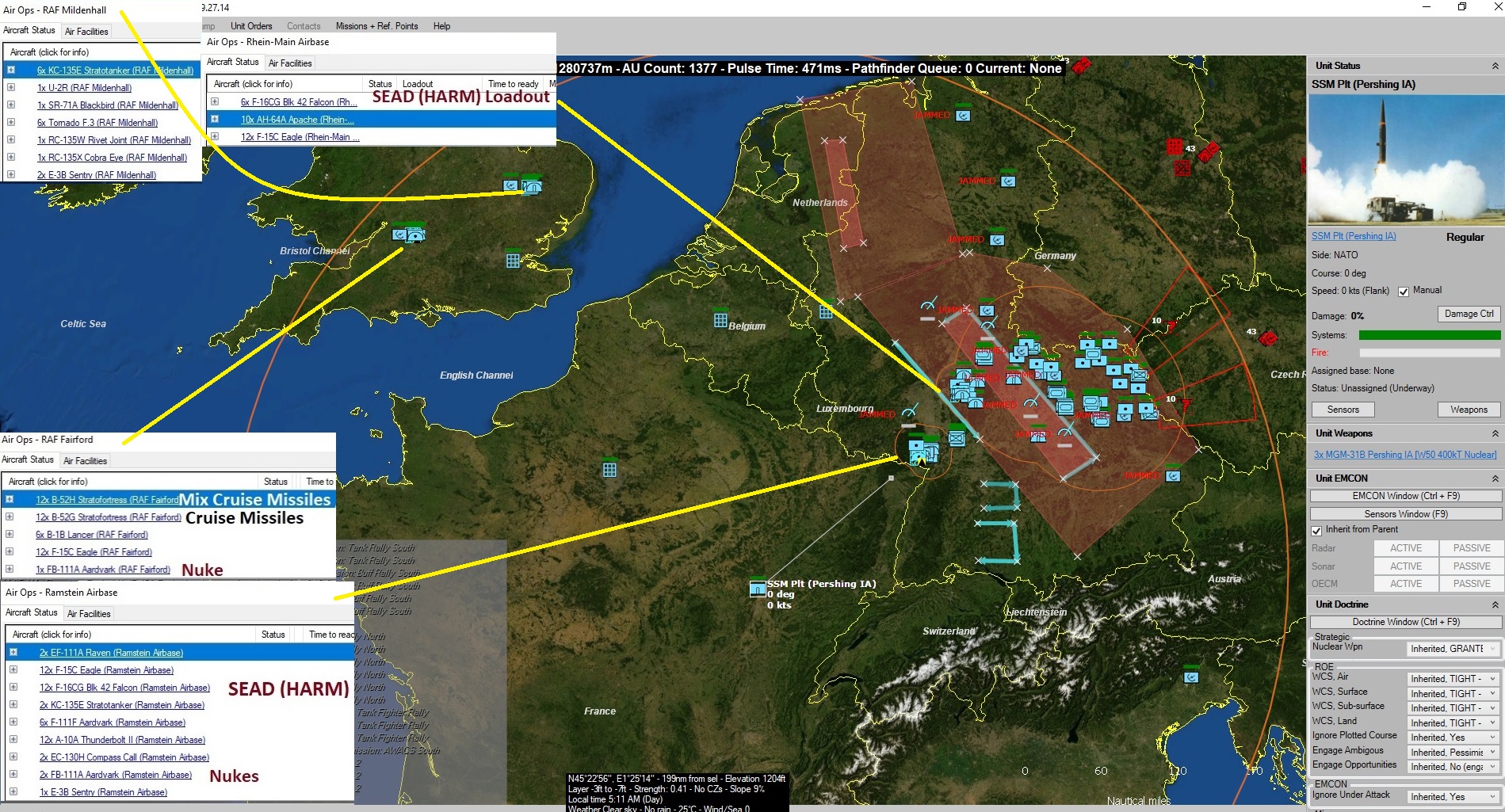This screenshot has height=812, width=1505.
Task: Open the Contacts menu
Action: click(x=304, y=26)
